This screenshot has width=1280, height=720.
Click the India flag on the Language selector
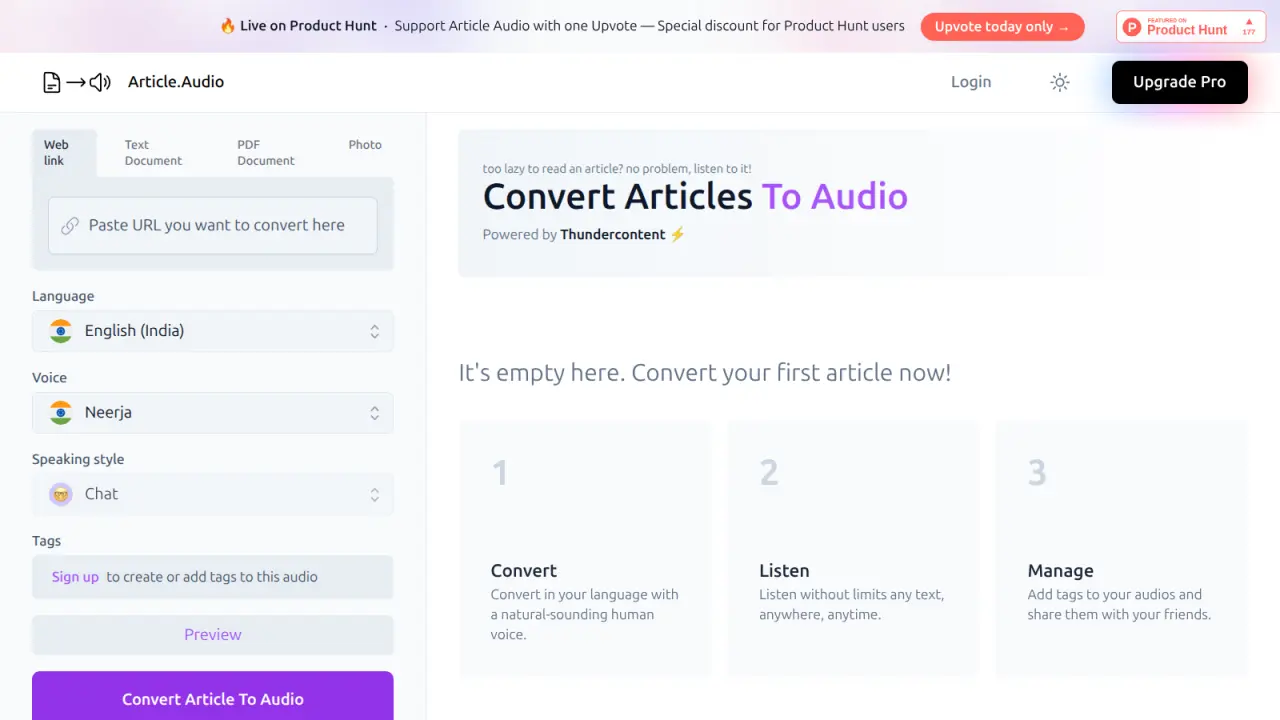[x=61, y=331]
